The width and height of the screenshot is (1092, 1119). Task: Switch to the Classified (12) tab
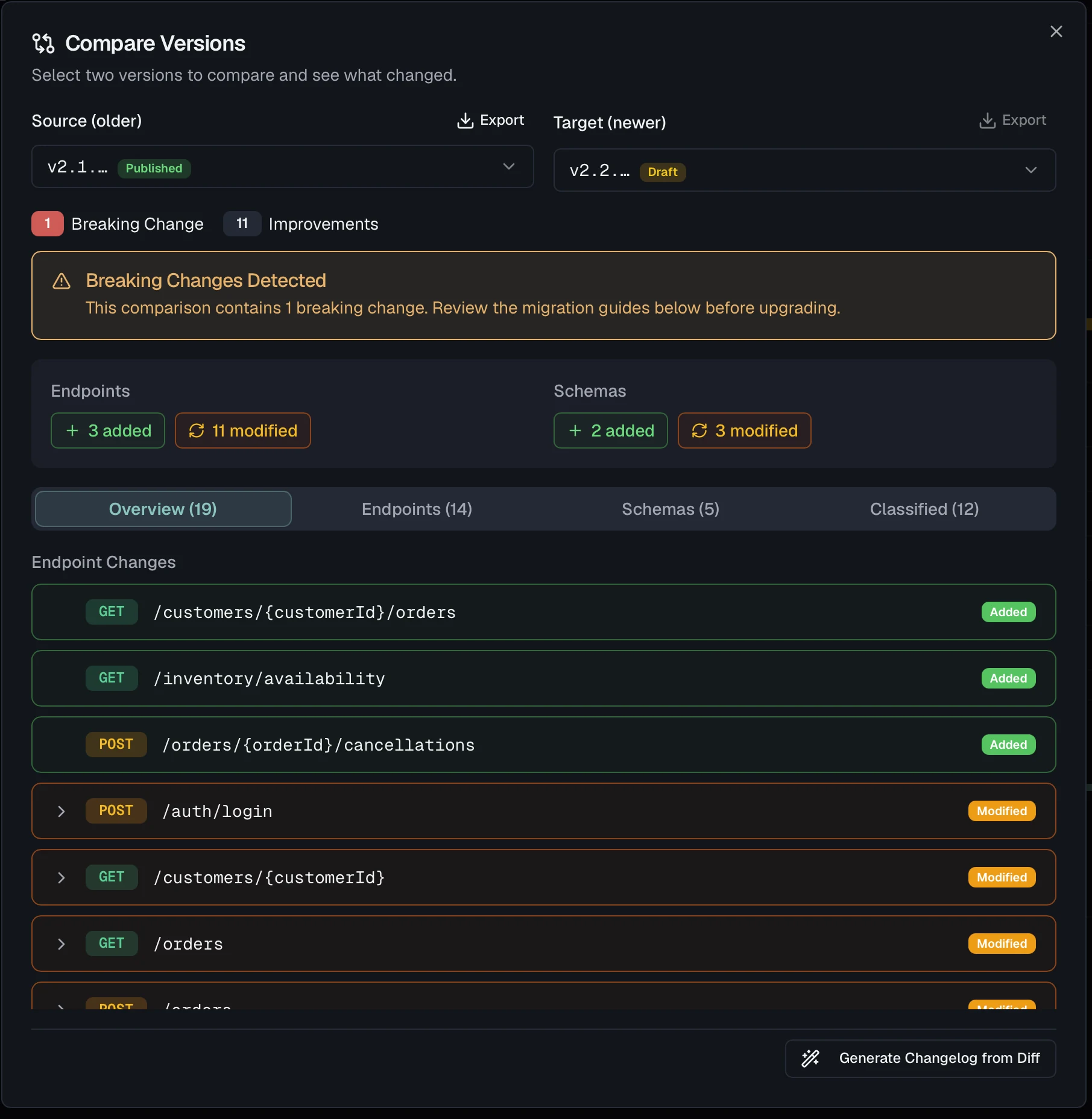point(924,509)
